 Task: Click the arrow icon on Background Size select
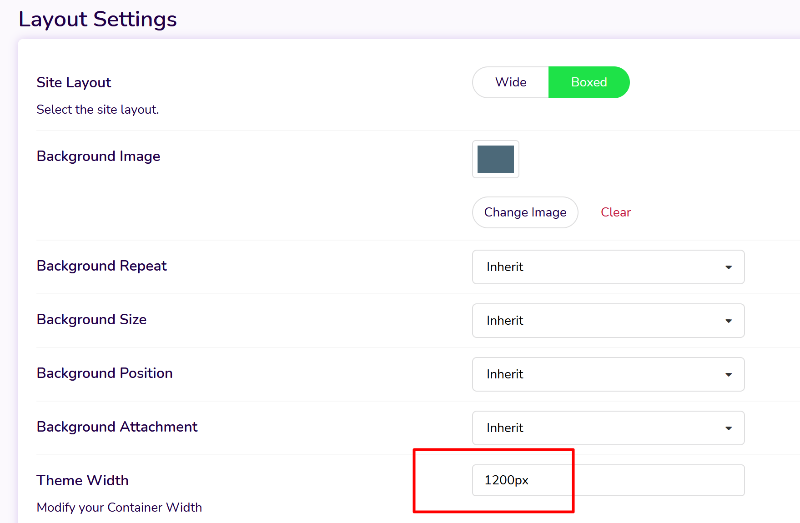(728, 321)
